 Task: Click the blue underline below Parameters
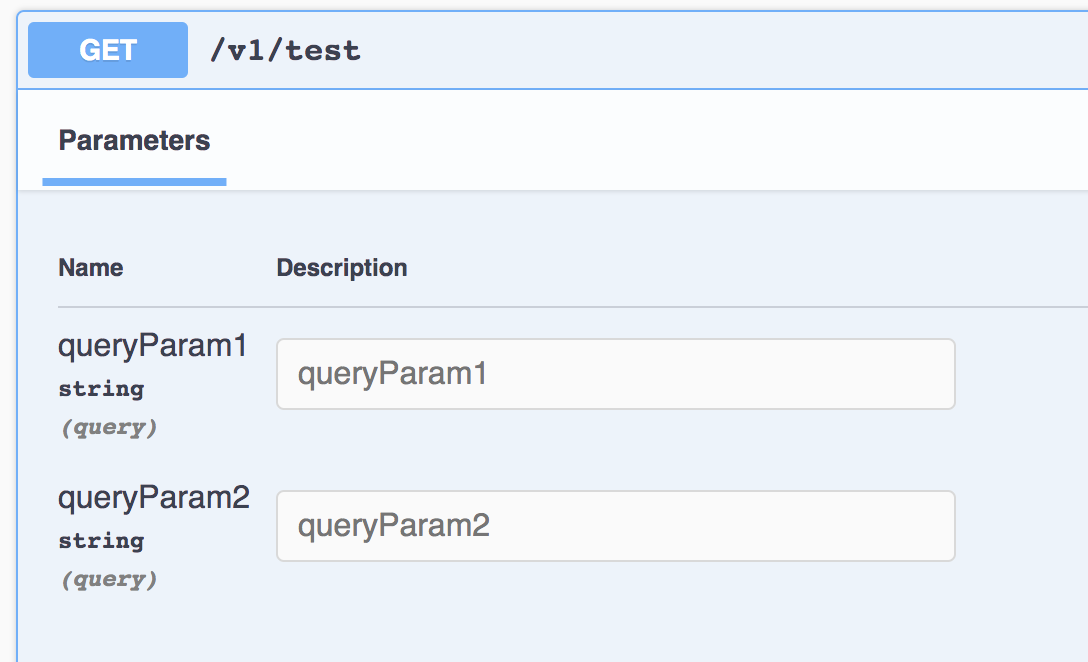(x=134, y=182)
